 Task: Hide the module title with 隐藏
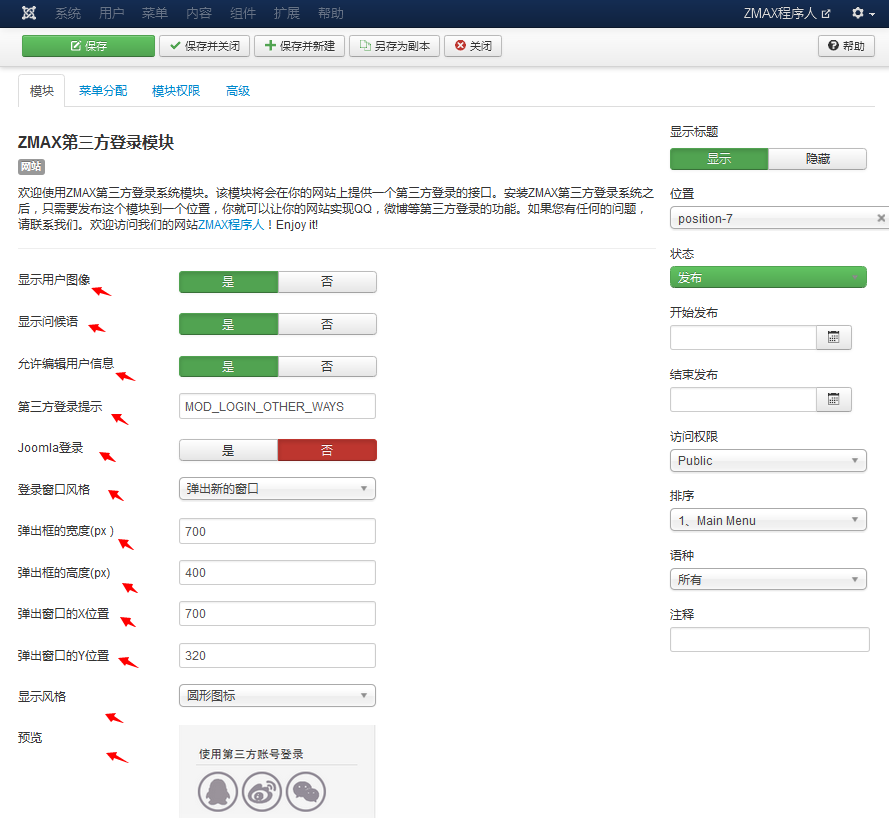click(817, 159)
